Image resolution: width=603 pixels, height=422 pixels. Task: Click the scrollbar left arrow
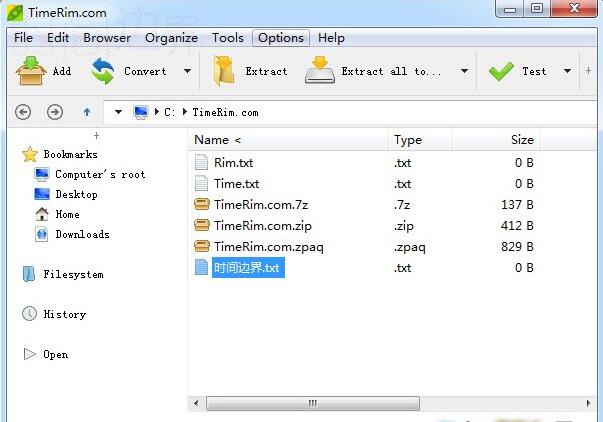[197, 404]
